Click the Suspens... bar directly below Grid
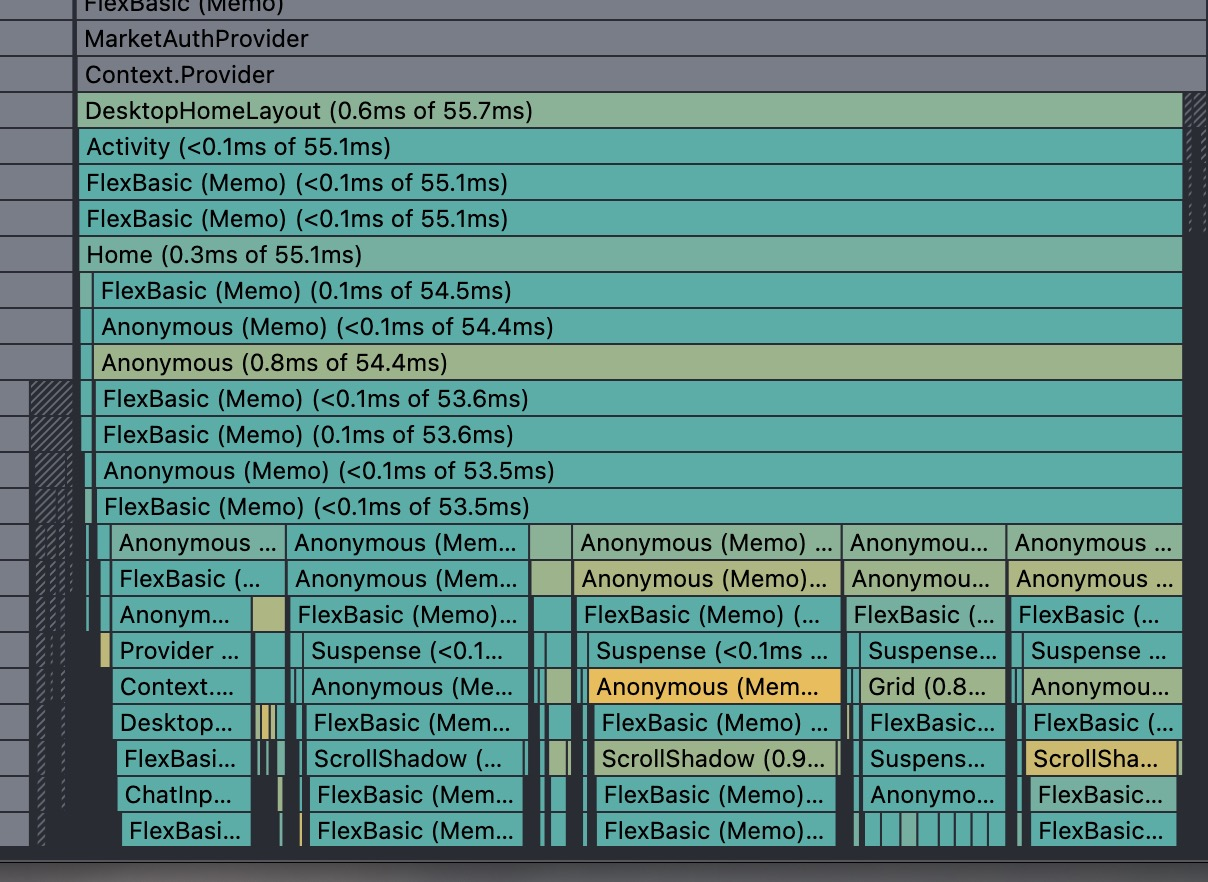Viewport: 1208px width, 882px height. pyautogui.click(x=932, y=759)
